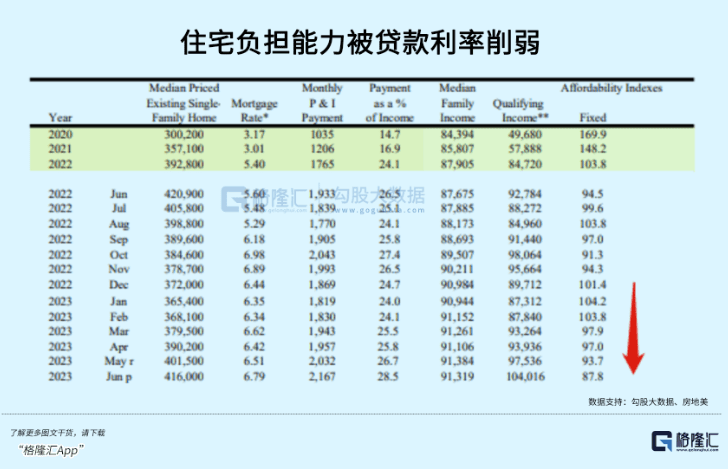This screenshot has width=728, height=469.
Task: Click home price value 372,000
Action: [184, 285]
